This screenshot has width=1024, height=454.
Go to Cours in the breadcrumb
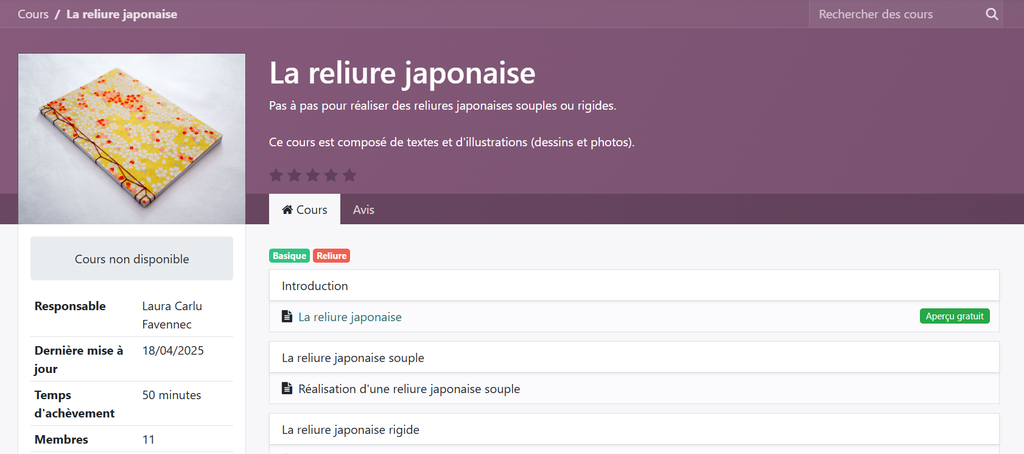click(x=33, y=14)
